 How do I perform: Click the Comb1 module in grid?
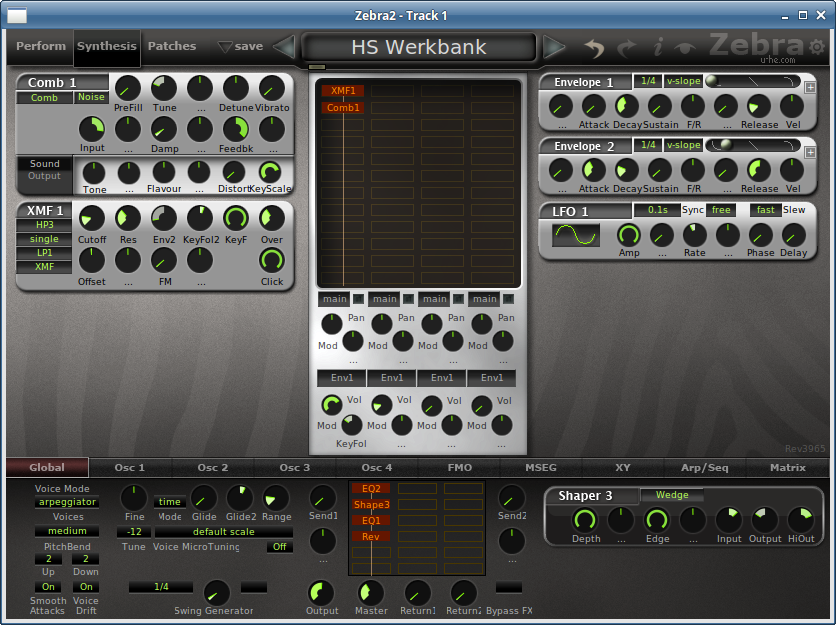pos(343,108)
